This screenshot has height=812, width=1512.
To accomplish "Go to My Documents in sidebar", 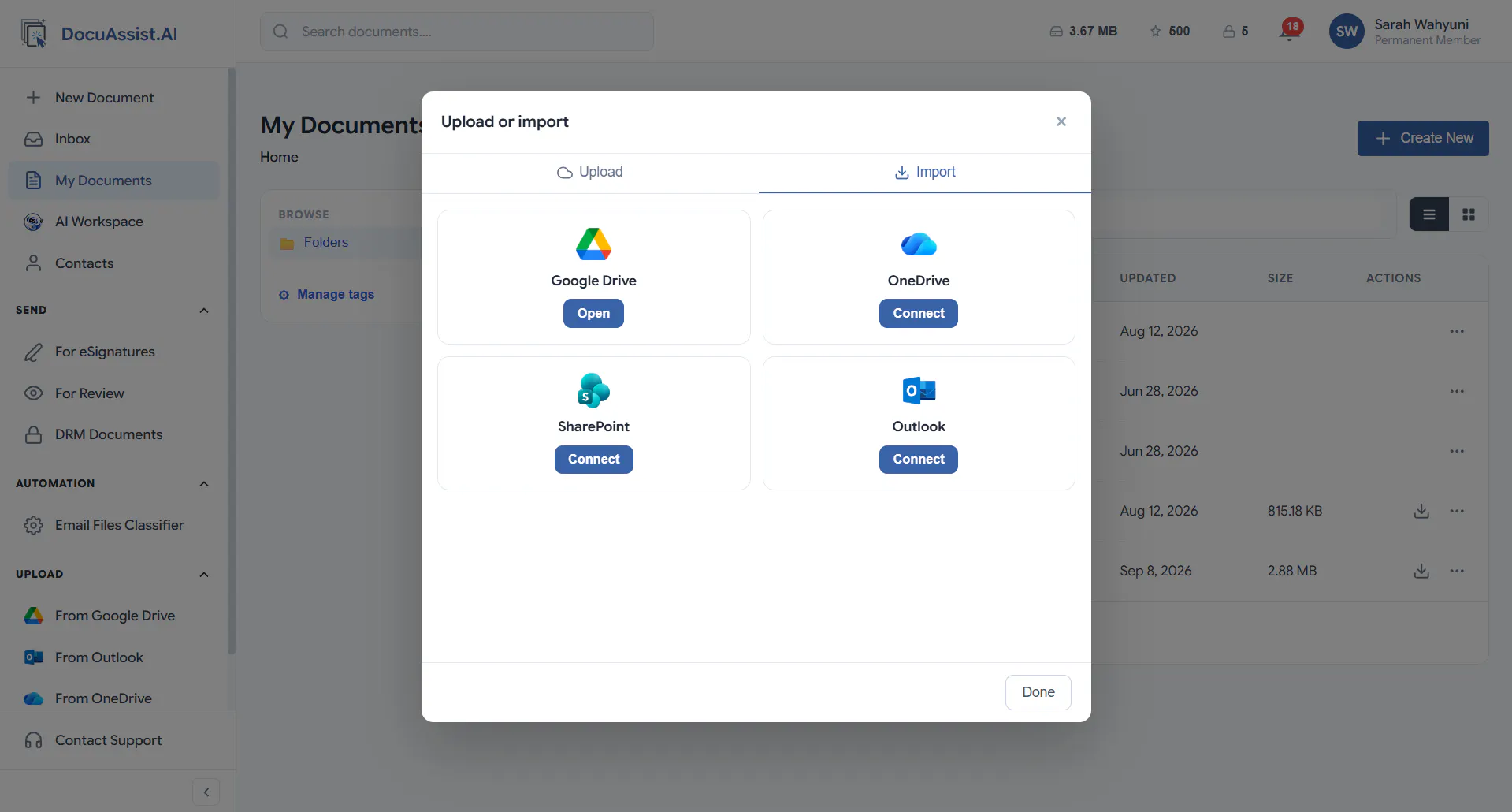I will [113, 181].
